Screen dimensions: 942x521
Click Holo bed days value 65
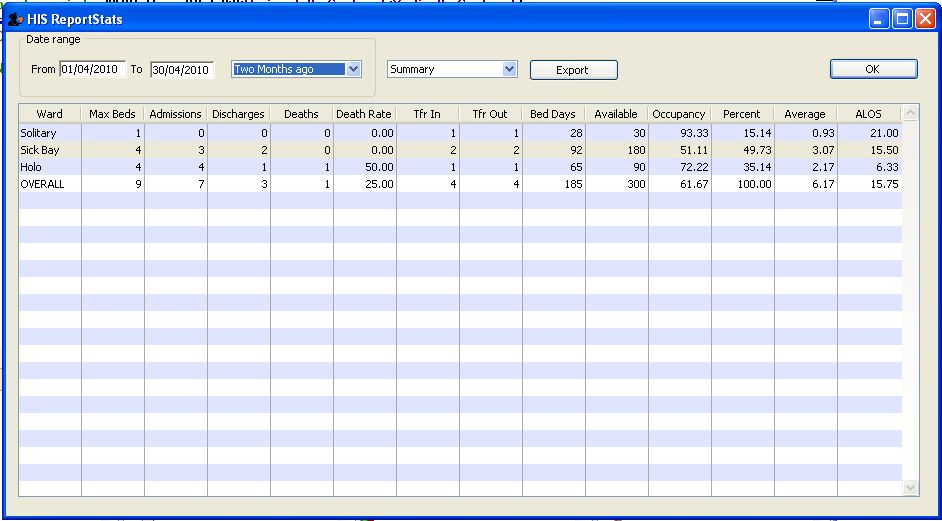[x=577, y=167]
